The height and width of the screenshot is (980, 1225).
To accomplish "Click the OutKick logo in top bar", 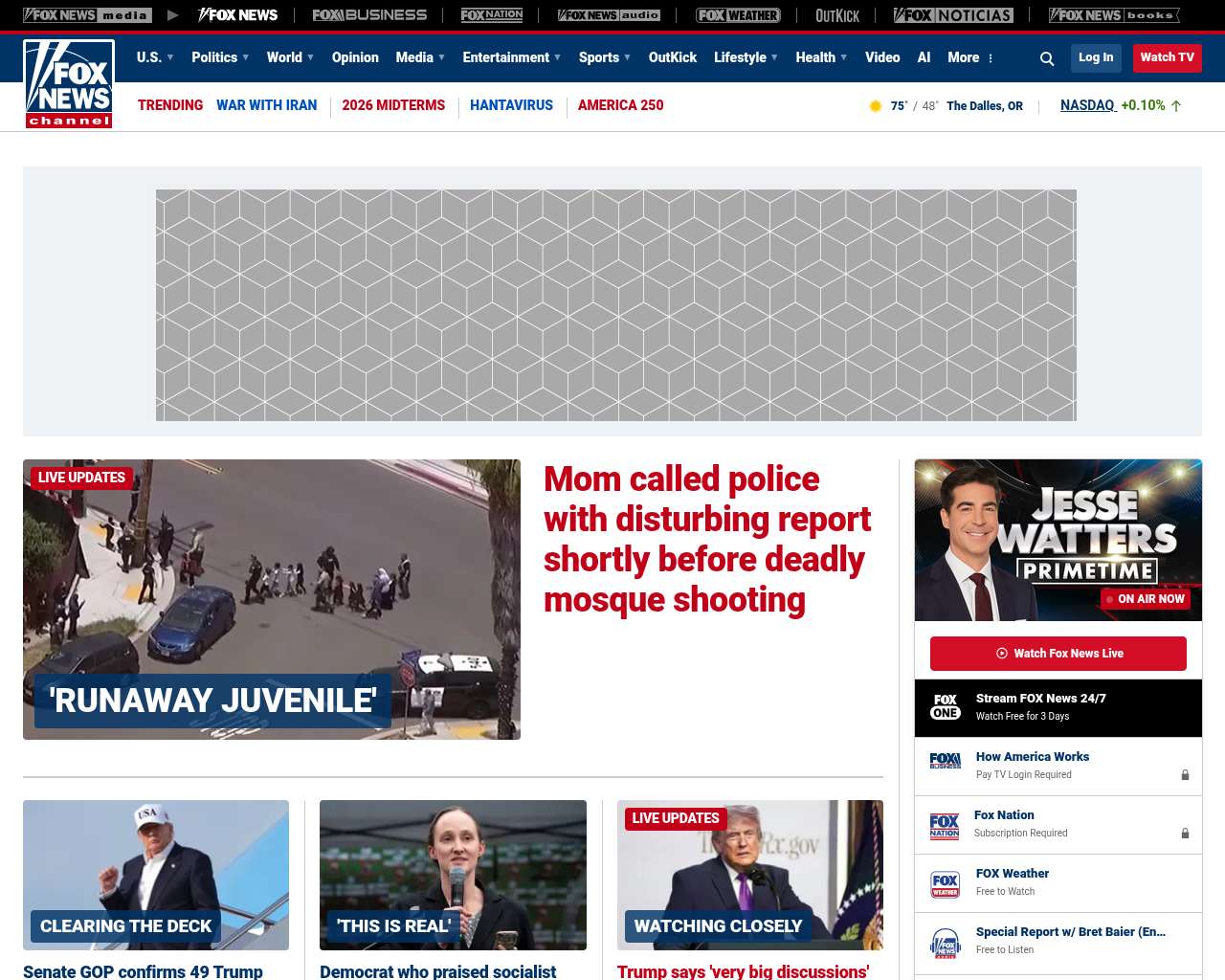I will [837, 15].
